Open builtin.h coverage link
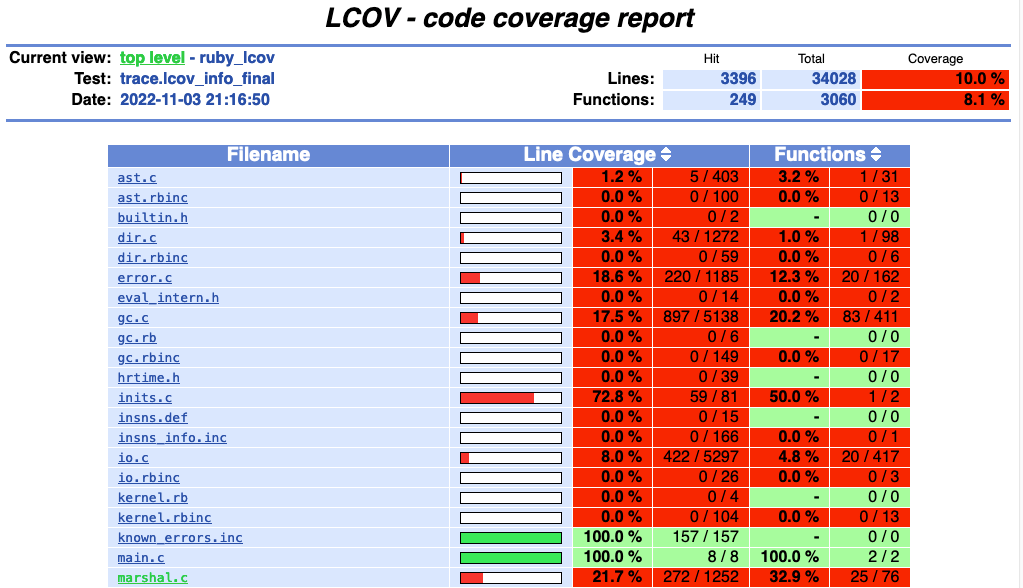The width and height of the screenshot is (1023, 588). point(152,218)
